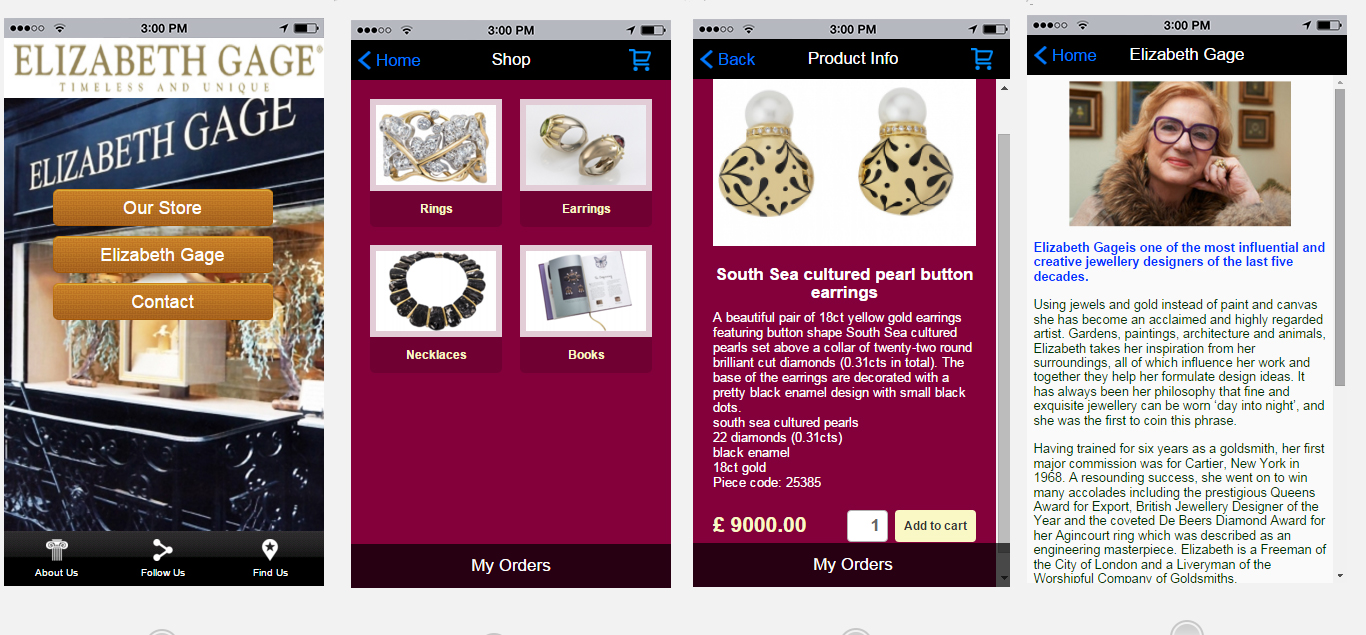Open the Earrings category thumbnail
1366x635 pixels.
586,145
